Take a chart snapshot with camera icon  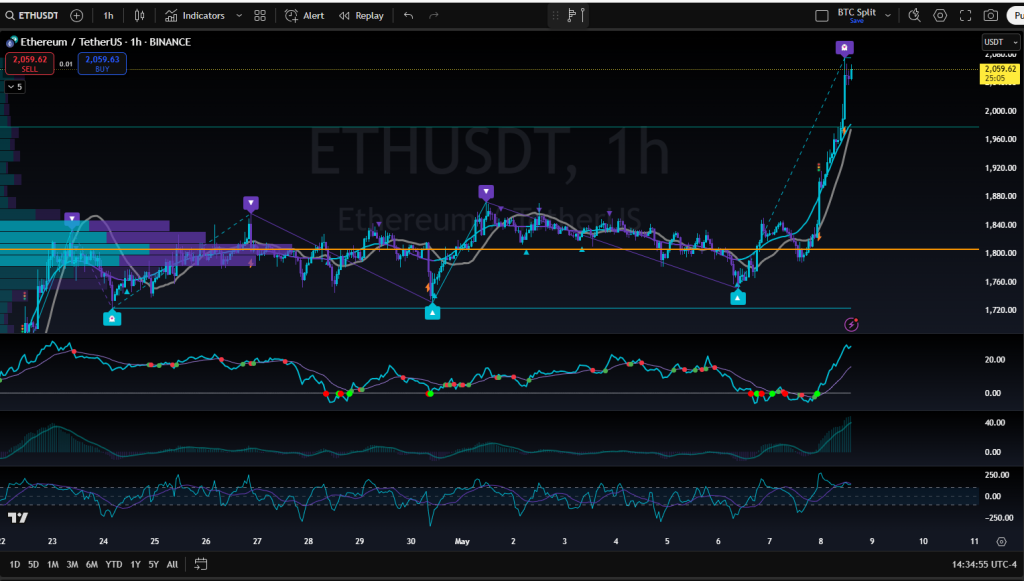point(991,16)
